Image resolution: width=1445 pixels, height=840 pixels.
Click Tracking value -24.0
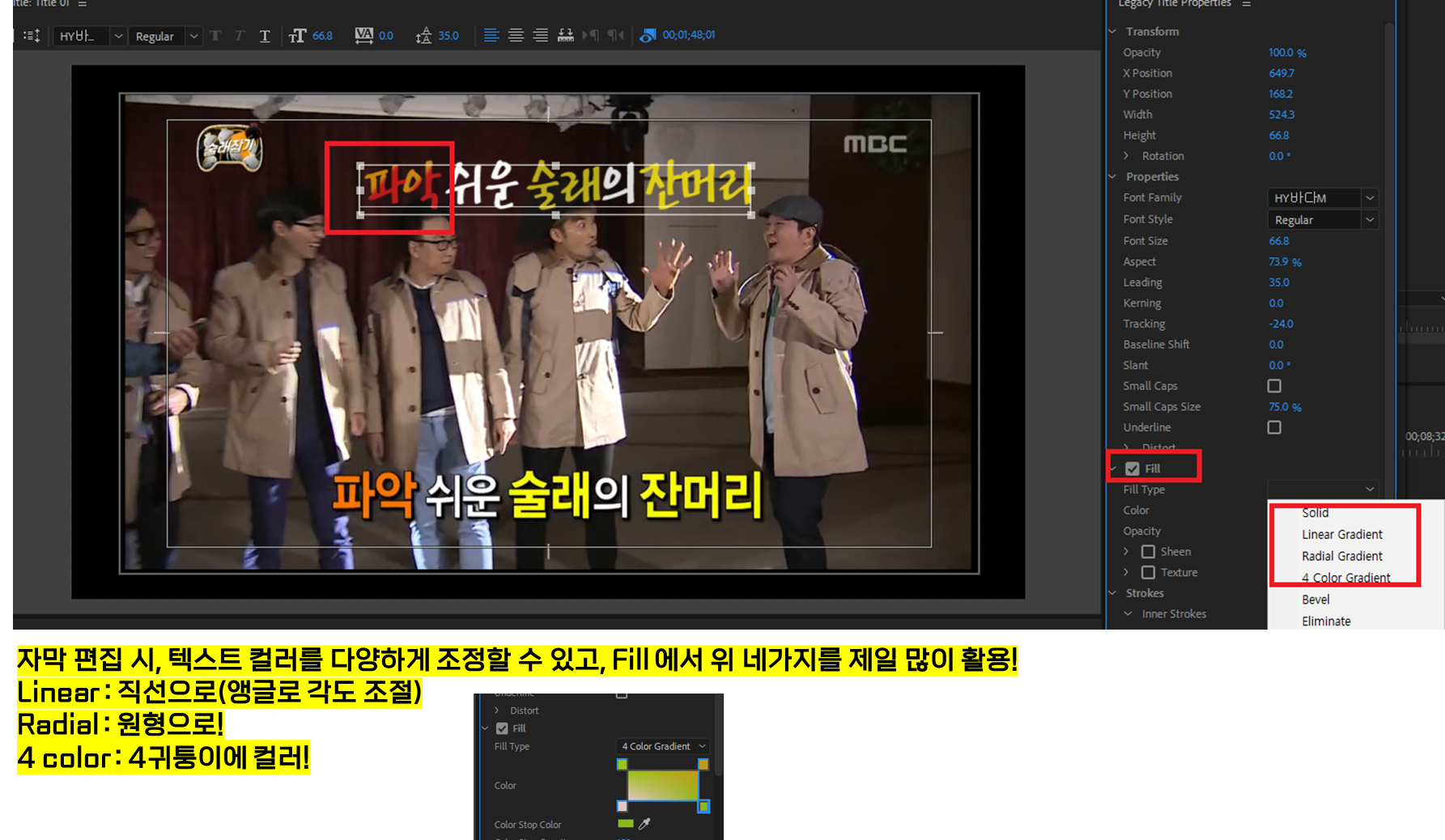(x=1281, y=324)
